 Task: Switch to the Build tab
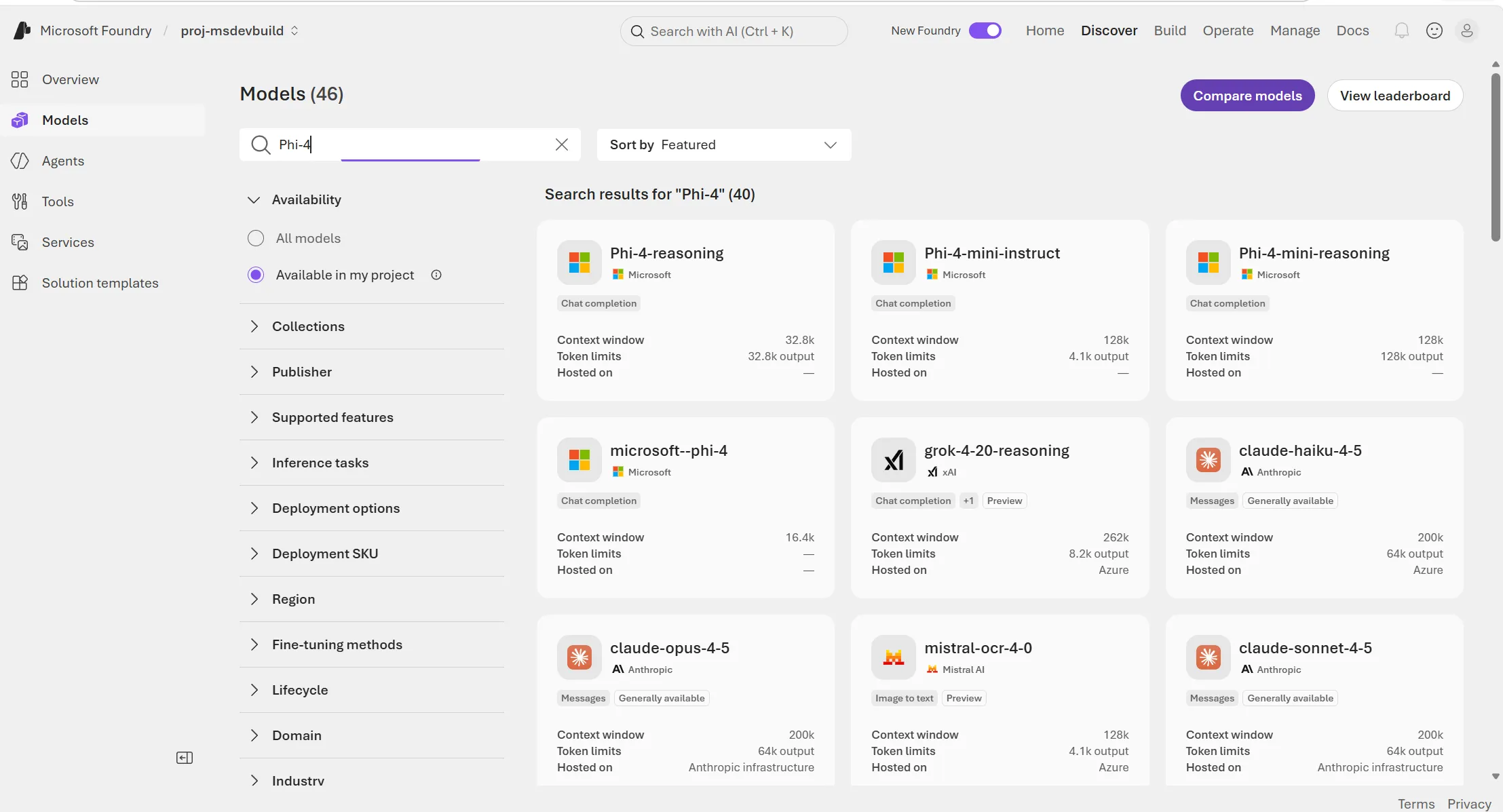click(x=1170, y=31)
